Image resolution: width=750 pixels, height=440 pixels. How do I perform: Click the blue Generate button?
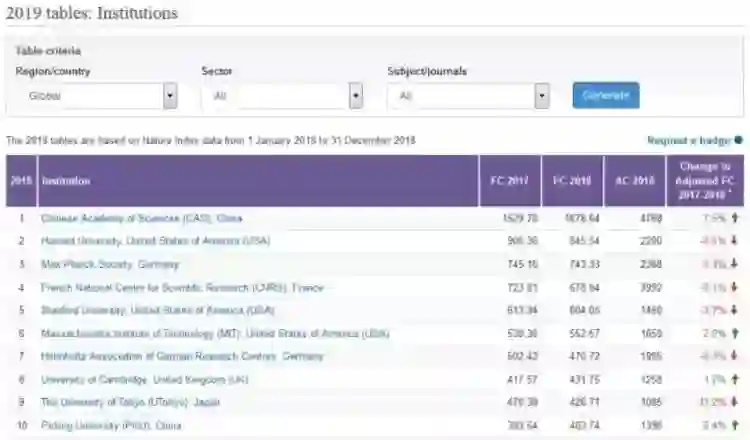[x=606, y=95]
